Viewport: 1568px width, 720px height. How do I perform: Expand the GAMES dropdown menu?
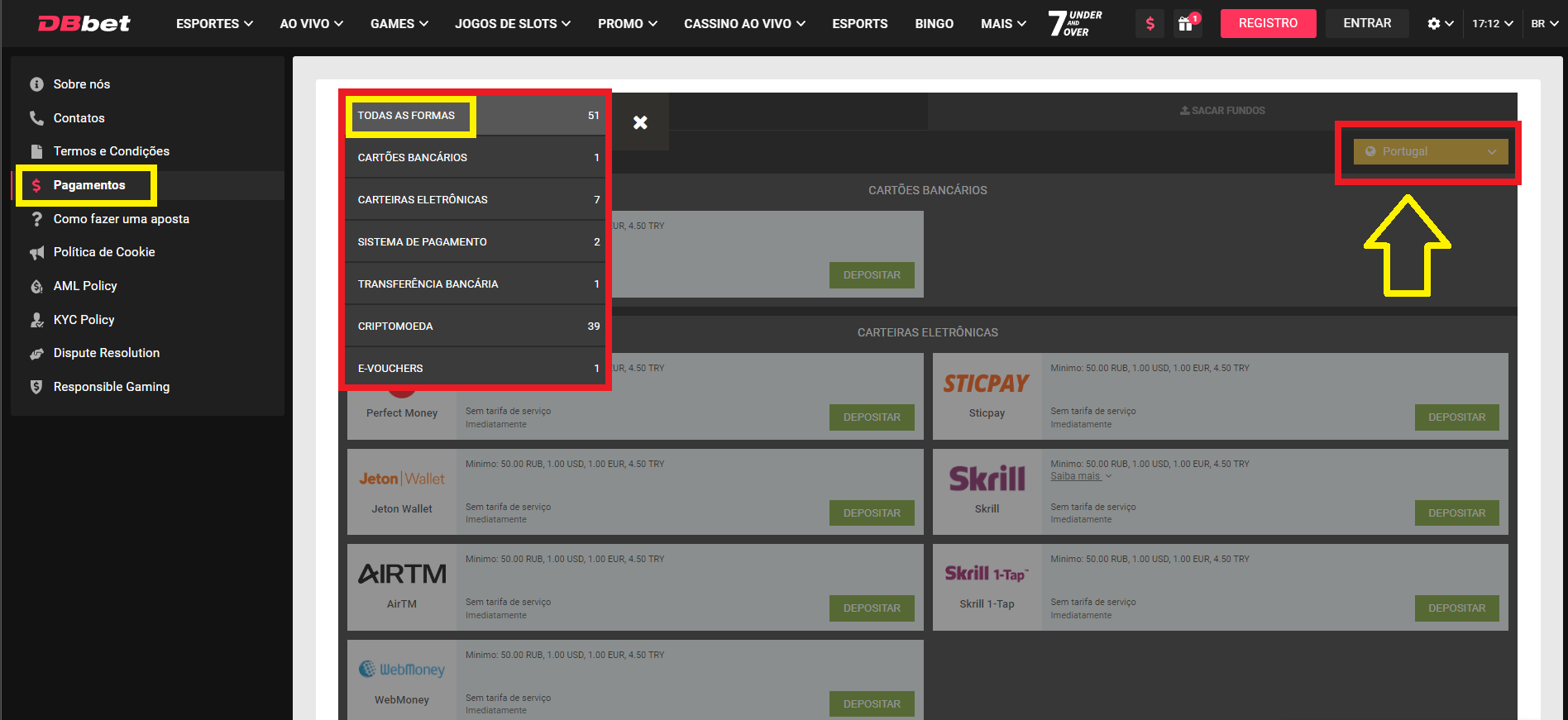pyautogui.click(x=399, y=24)
